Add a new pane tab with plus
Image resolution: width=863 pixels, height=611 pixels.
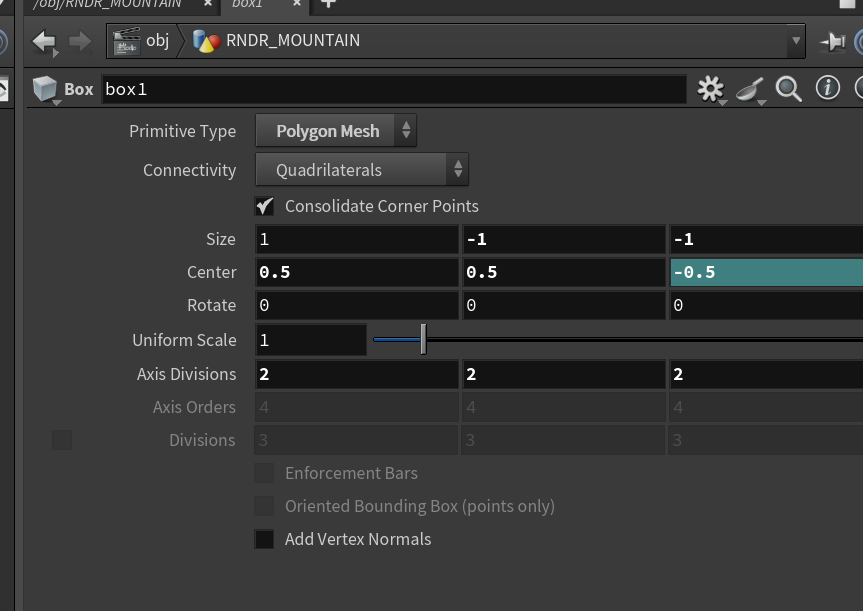tap(327, 4)
